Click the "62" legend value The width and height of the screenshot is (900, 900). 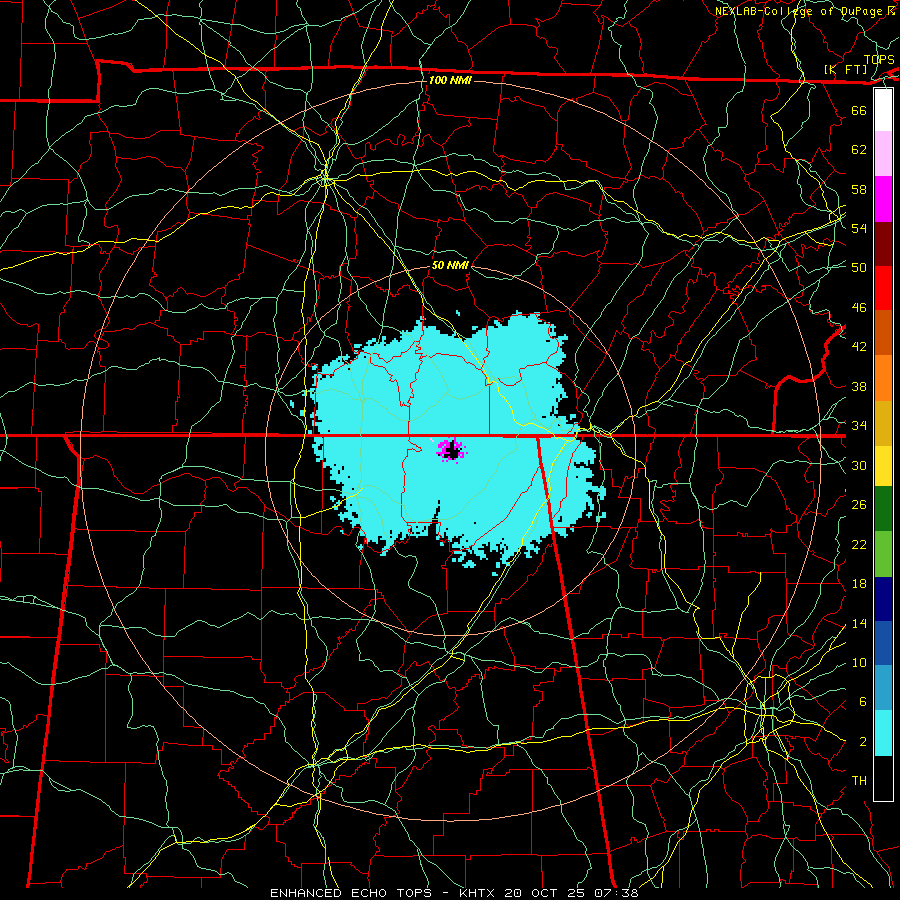(859, 150)
